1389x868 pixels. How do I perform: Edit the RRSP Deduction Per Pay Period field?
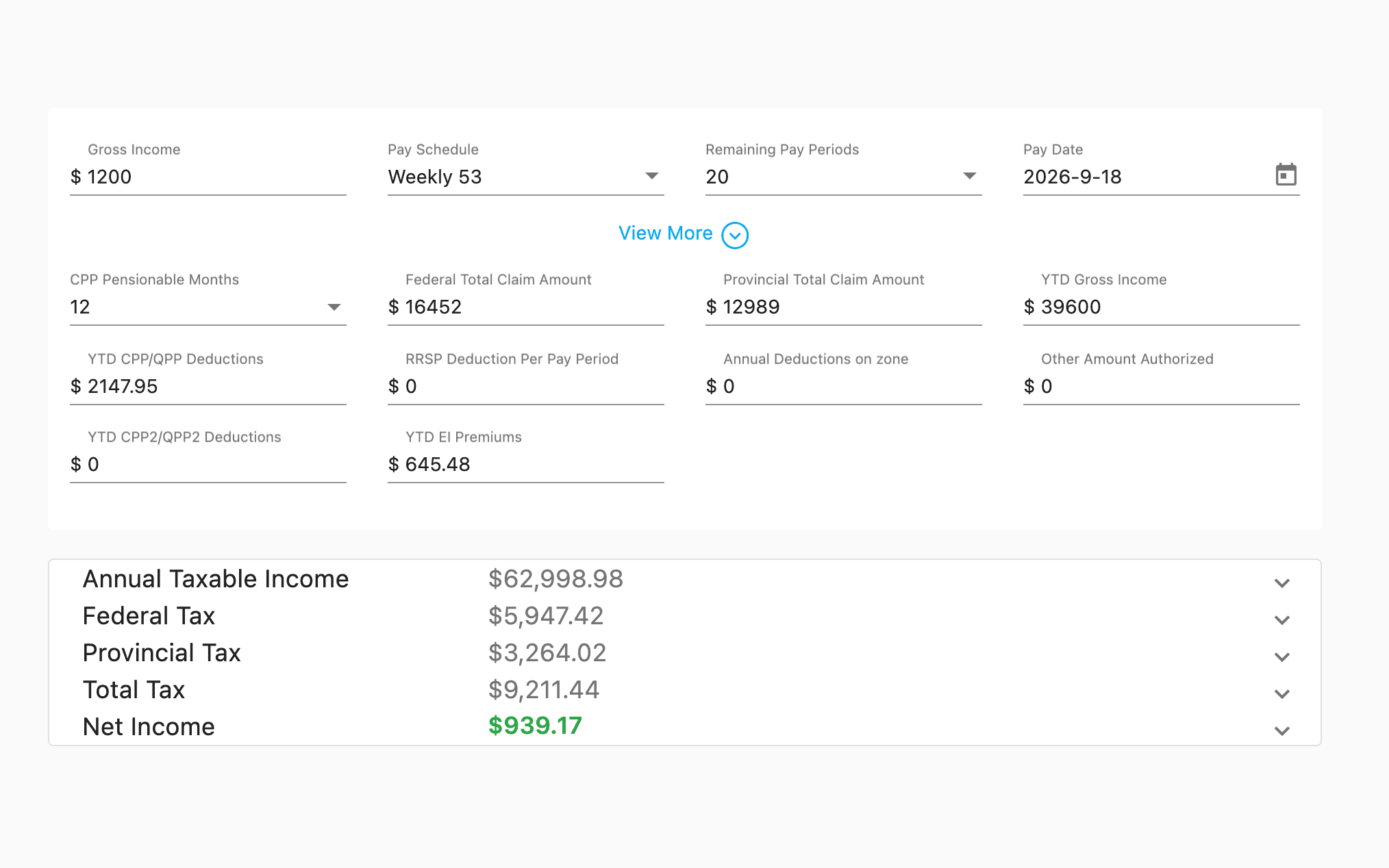coord(525,386)
